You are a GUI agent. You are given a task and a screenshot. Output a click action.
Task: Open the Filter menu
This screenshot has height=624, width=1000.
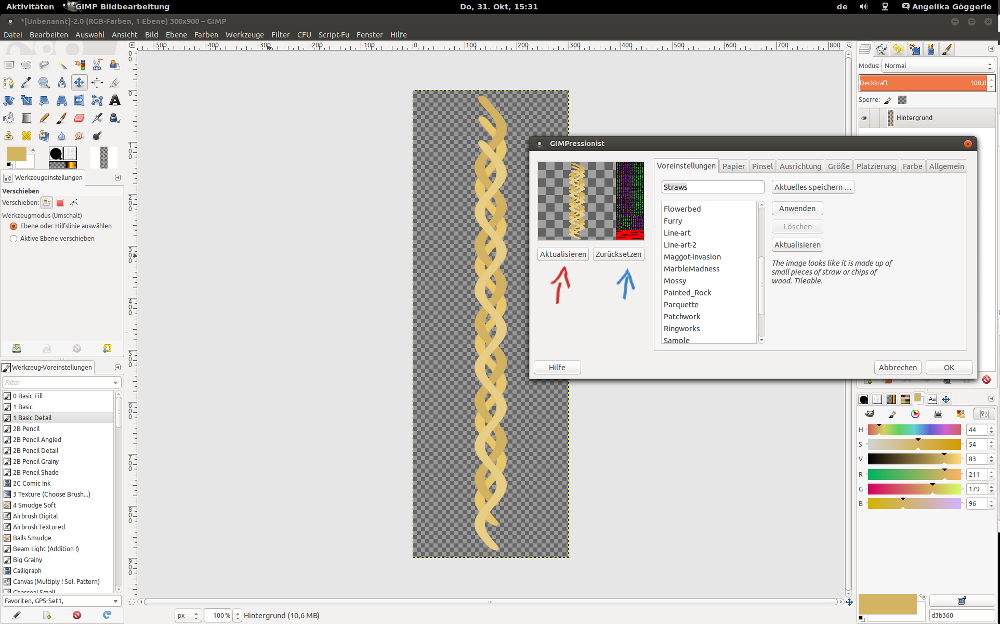279,34
